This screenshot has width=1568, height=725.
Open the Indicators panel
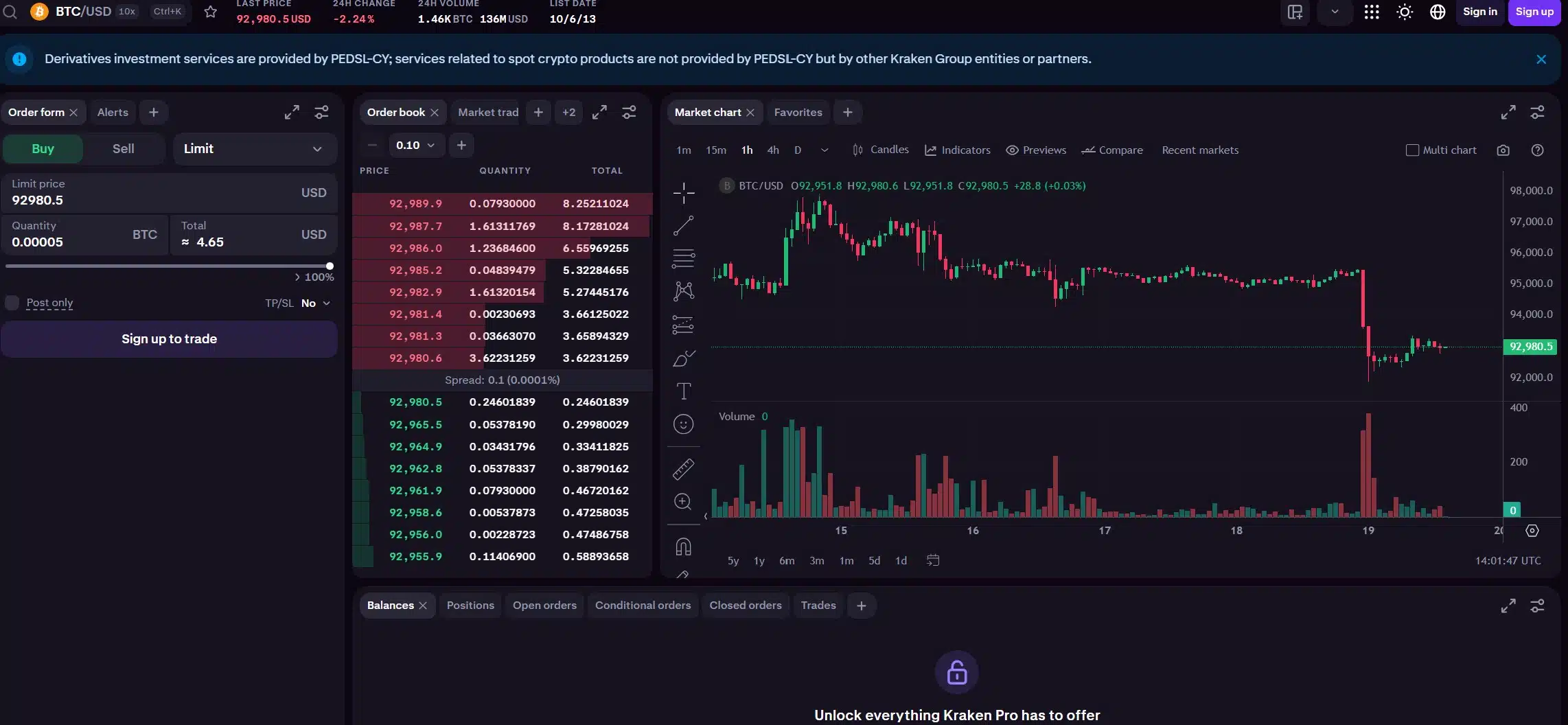[x=957, y=150]
